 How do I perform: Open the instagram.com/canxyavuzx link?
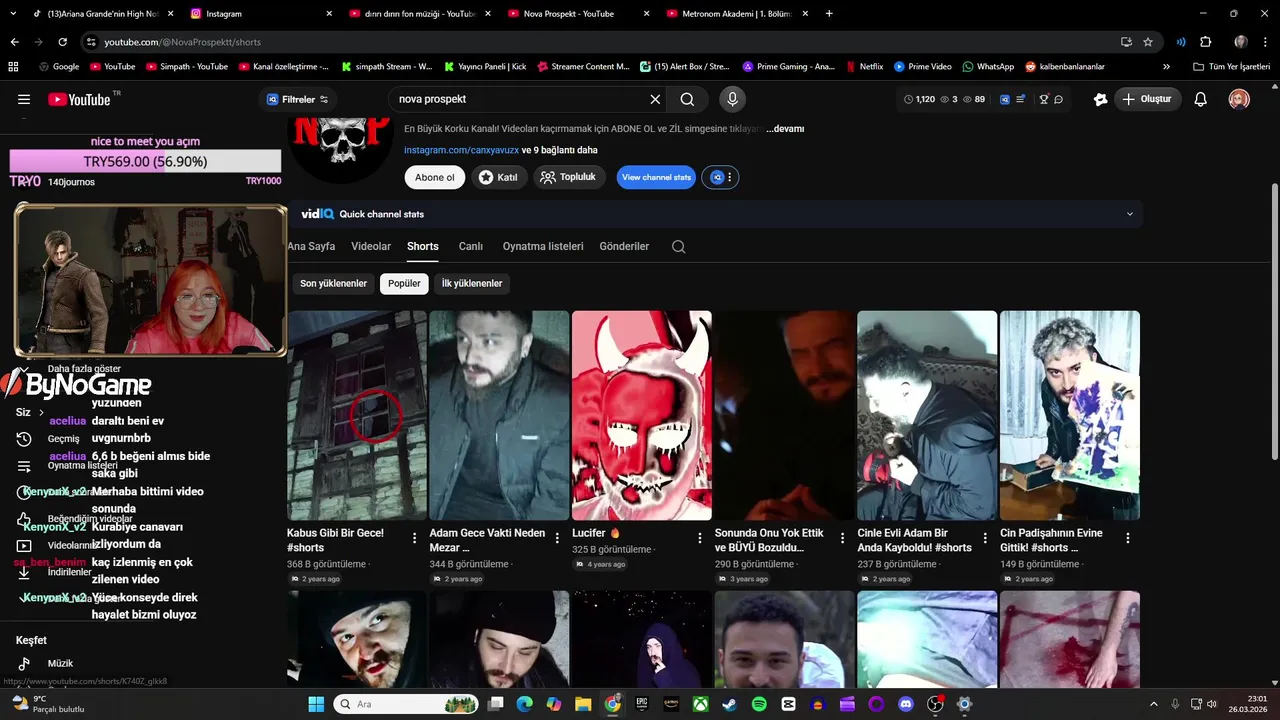point(461,151)
